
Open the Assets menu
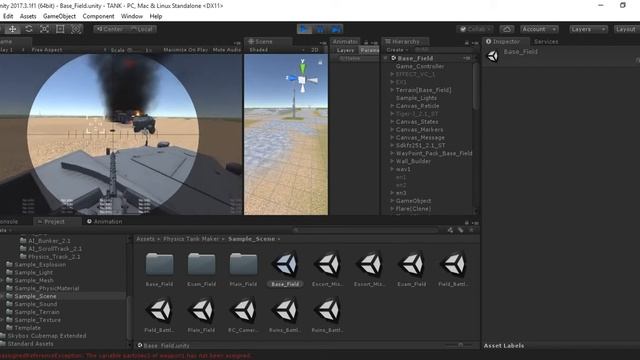[28, 16]
